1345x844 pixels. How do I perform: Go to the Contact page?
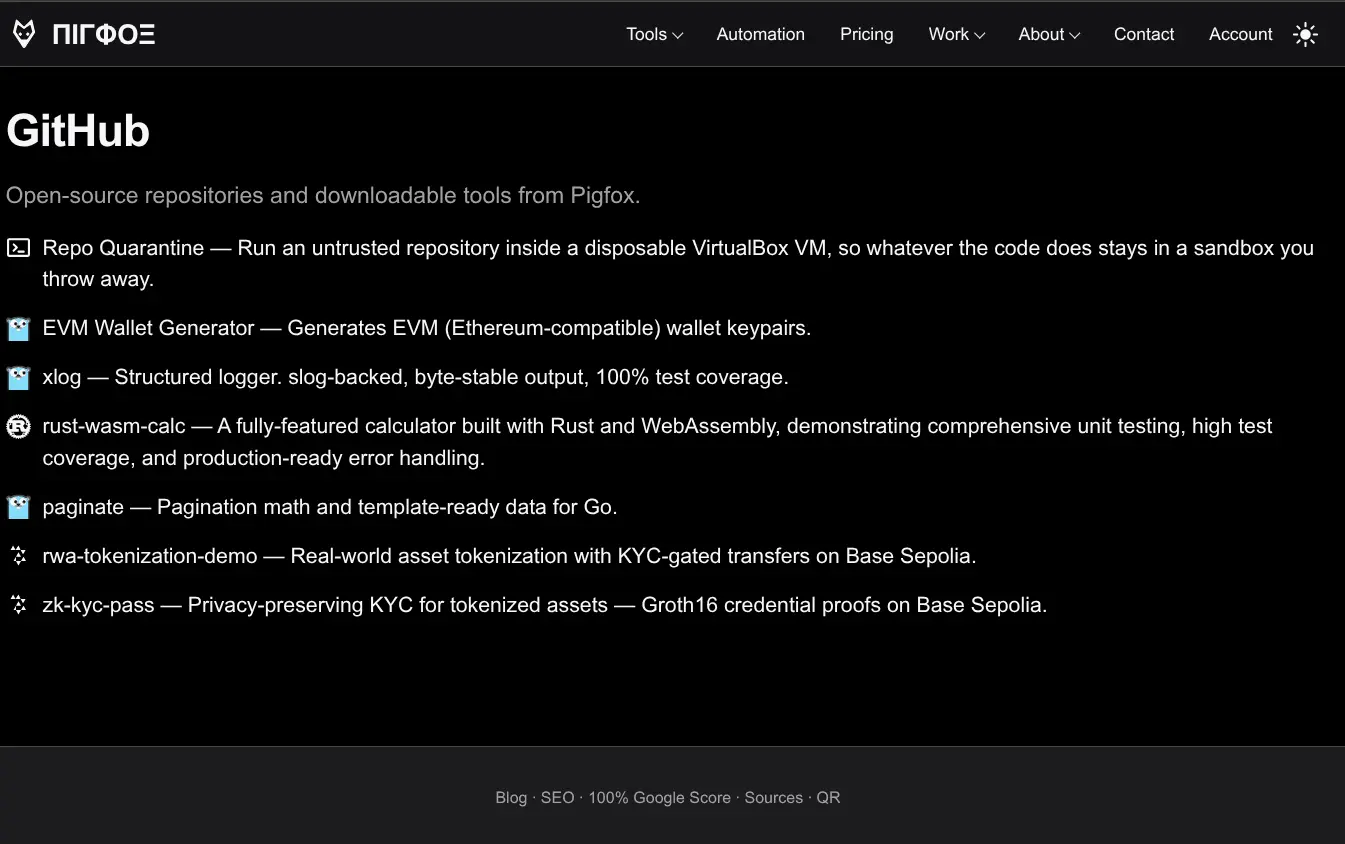point(1144,34)
